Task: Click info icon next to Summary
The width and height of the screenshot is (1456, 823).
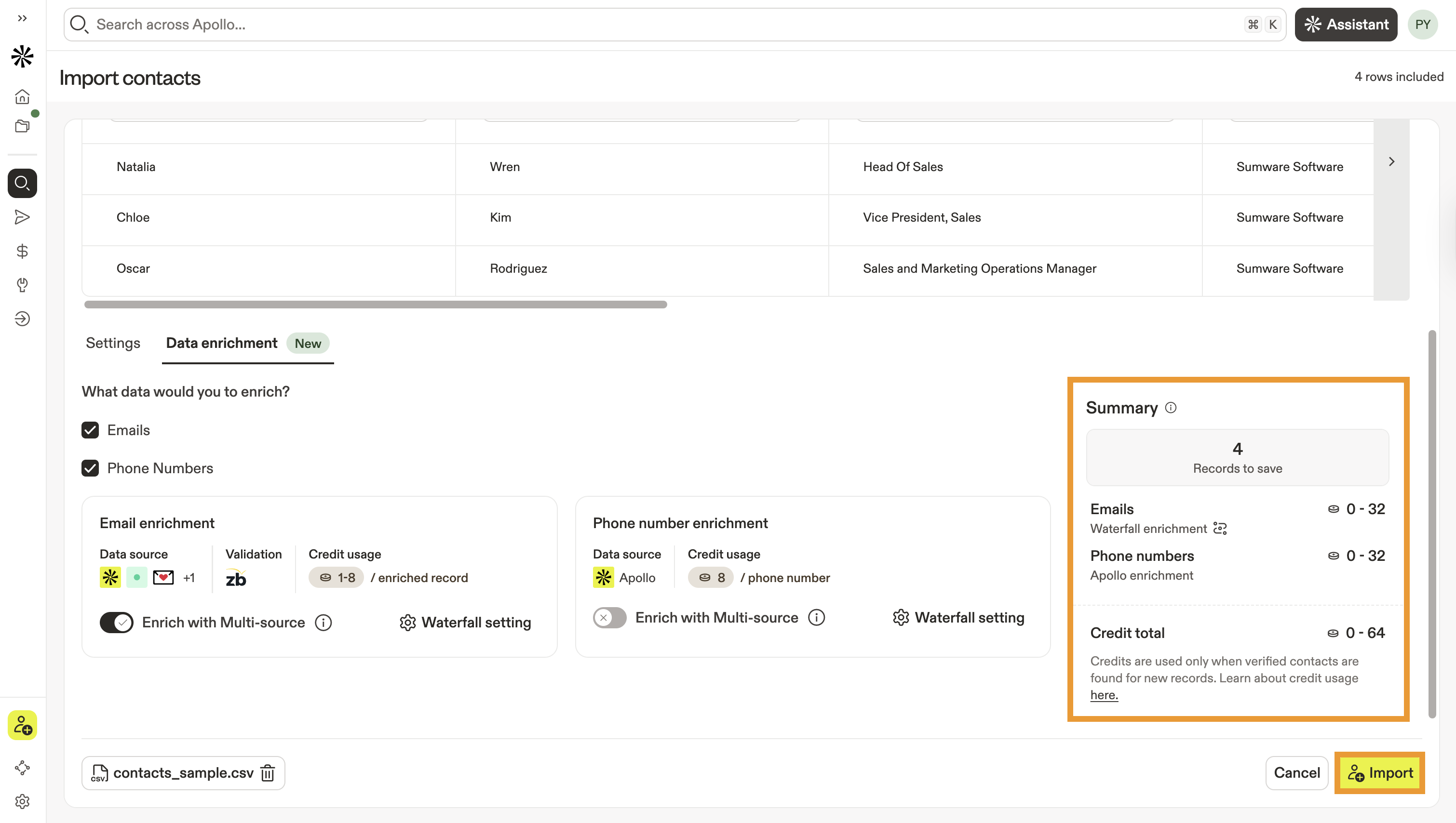Action: (1171, 408)
